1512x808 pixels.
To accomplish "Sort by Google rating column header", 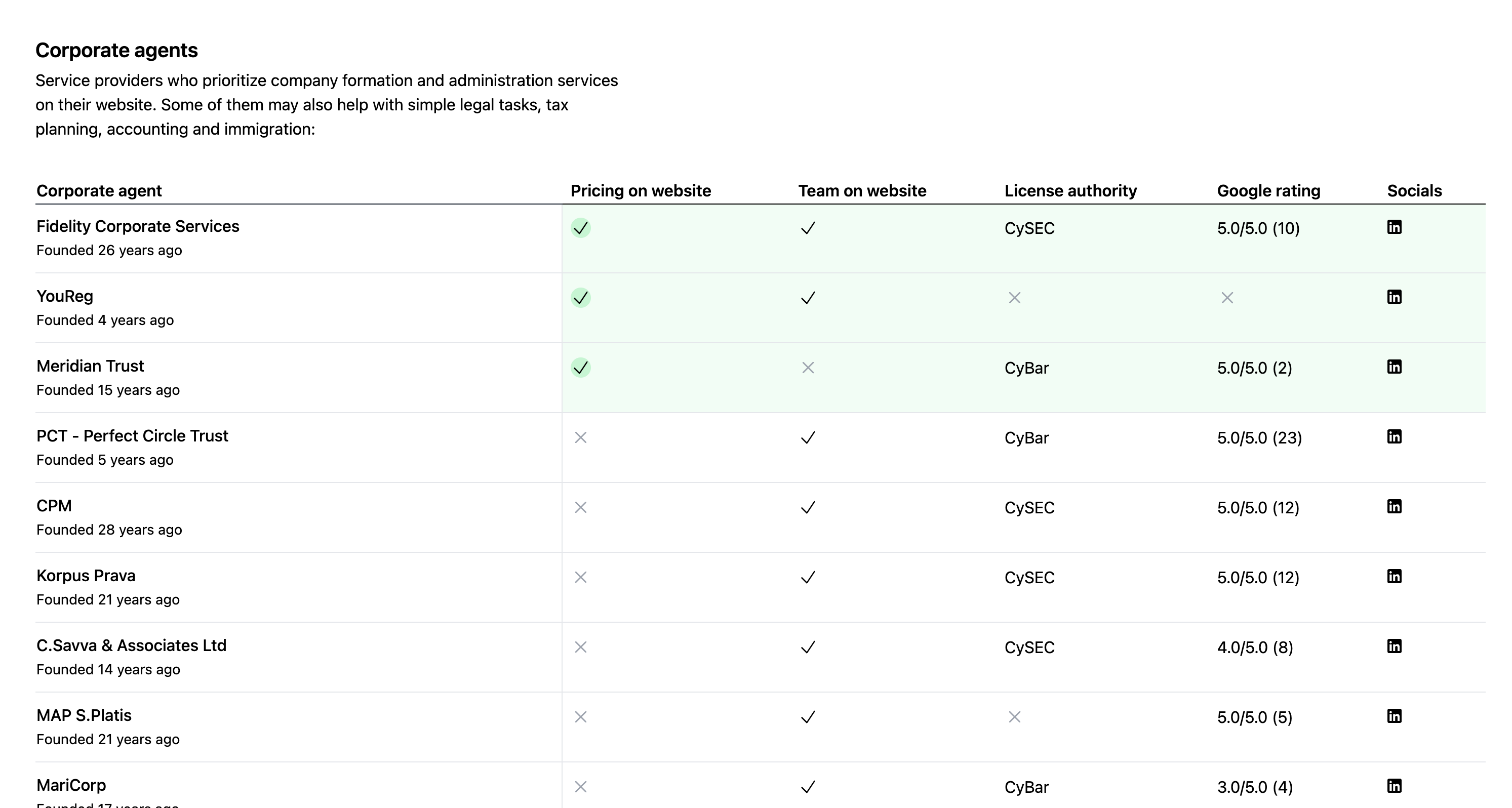I will 1268,191.
